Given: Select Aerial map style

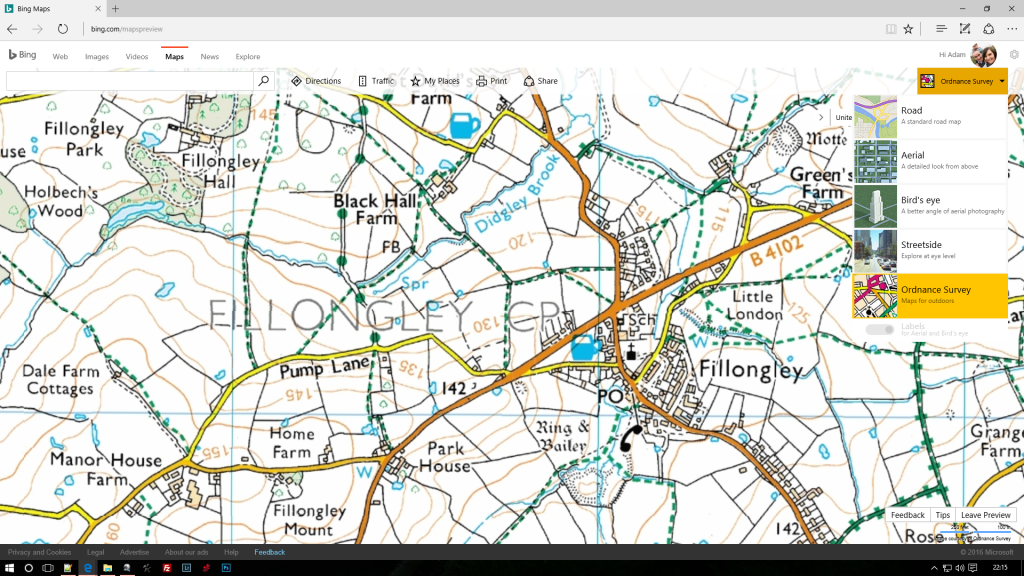Looking at the screenshot, I should (930, 161).
